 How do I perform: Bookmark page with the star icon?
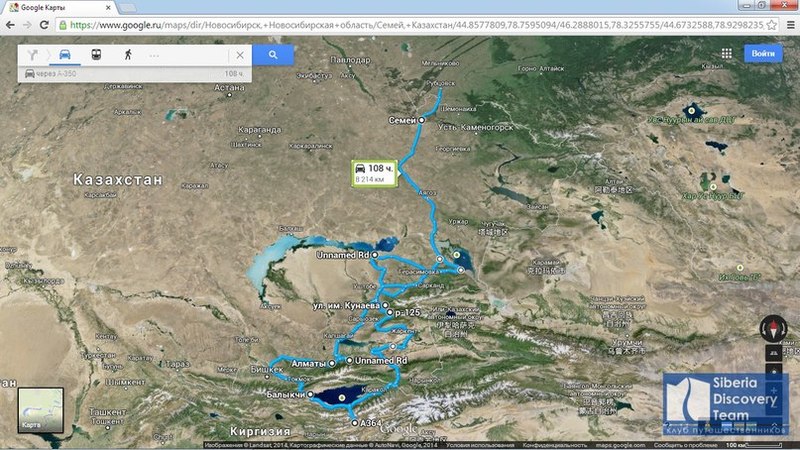tap(771, 24)
